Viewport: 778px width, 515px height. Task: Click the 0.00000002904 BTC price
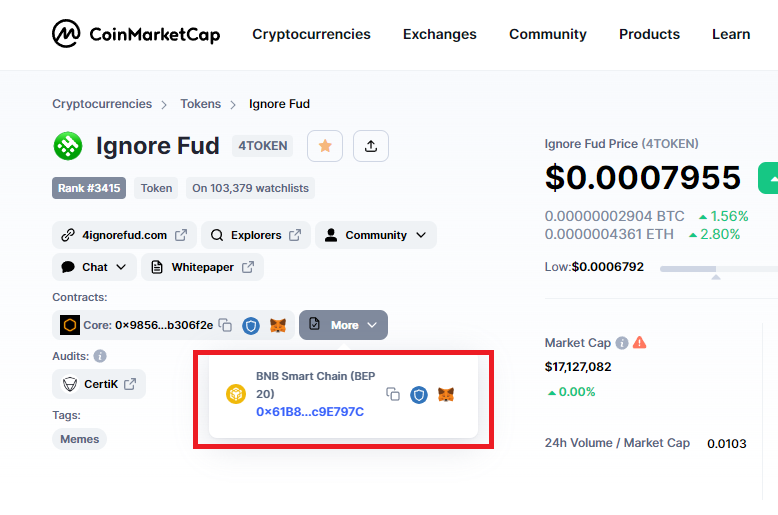pos(614,216)
